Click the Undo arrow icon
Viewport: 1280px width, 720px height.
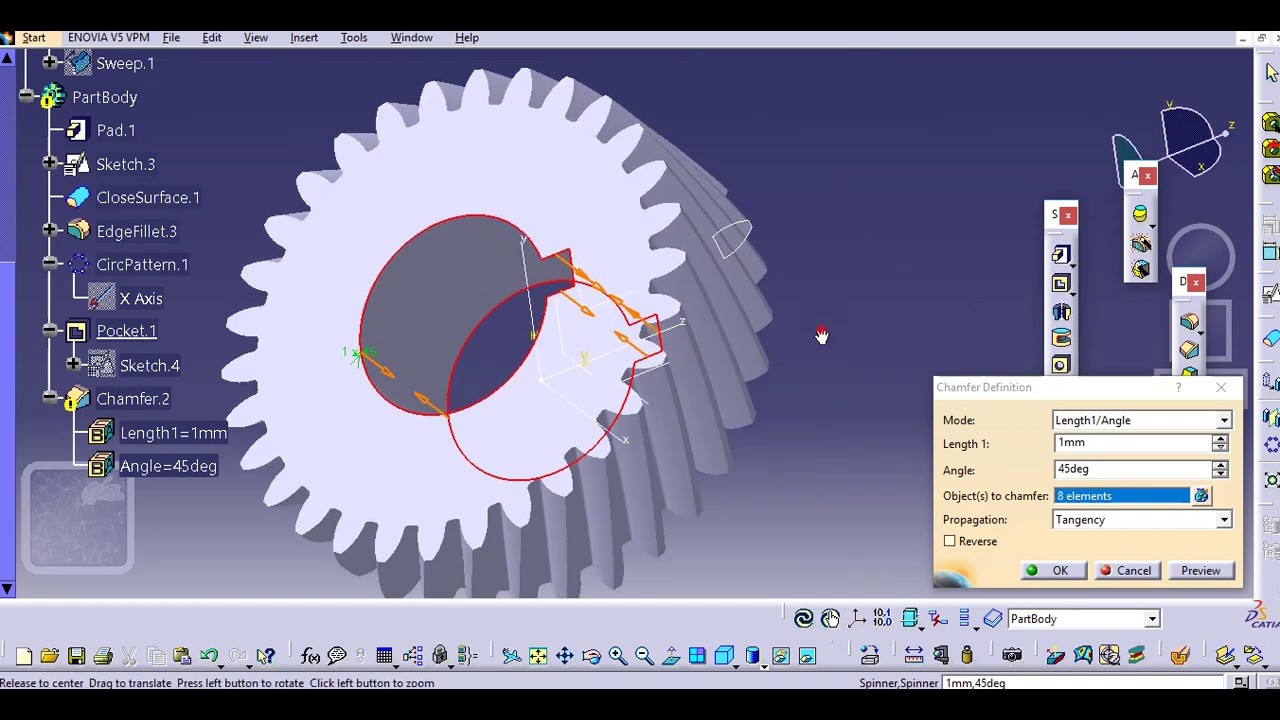208,656
